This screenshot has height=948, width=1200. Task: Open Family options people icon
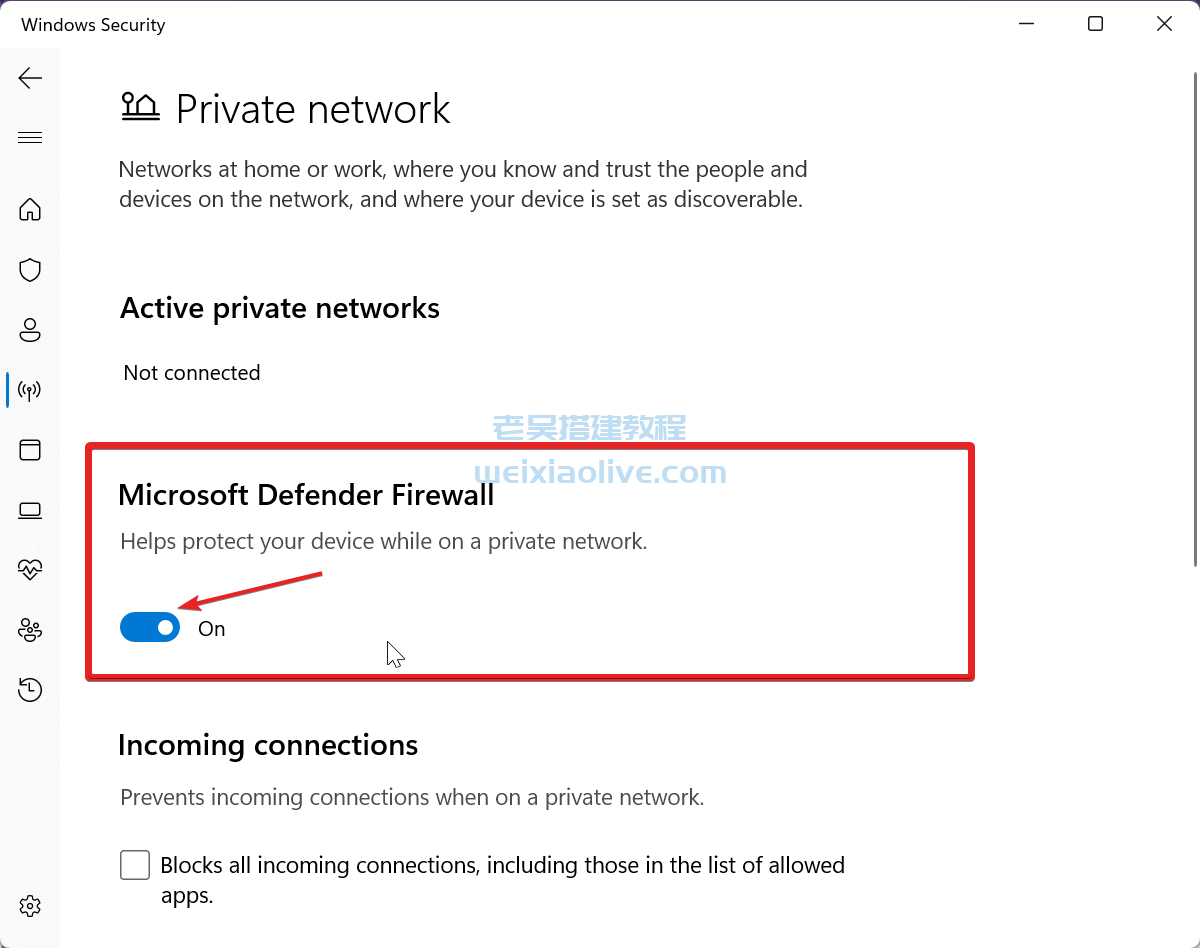(30, 630)
